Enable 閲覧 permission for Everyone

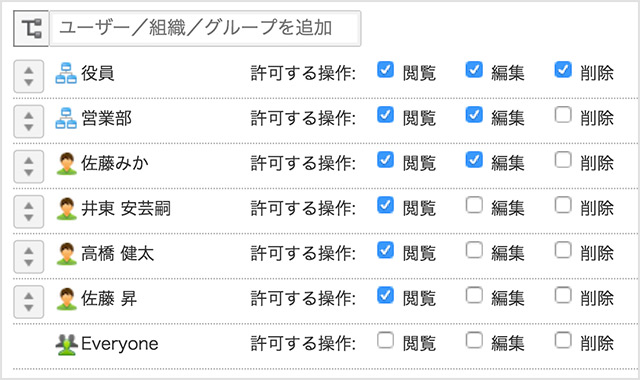(x=385, y=340)
